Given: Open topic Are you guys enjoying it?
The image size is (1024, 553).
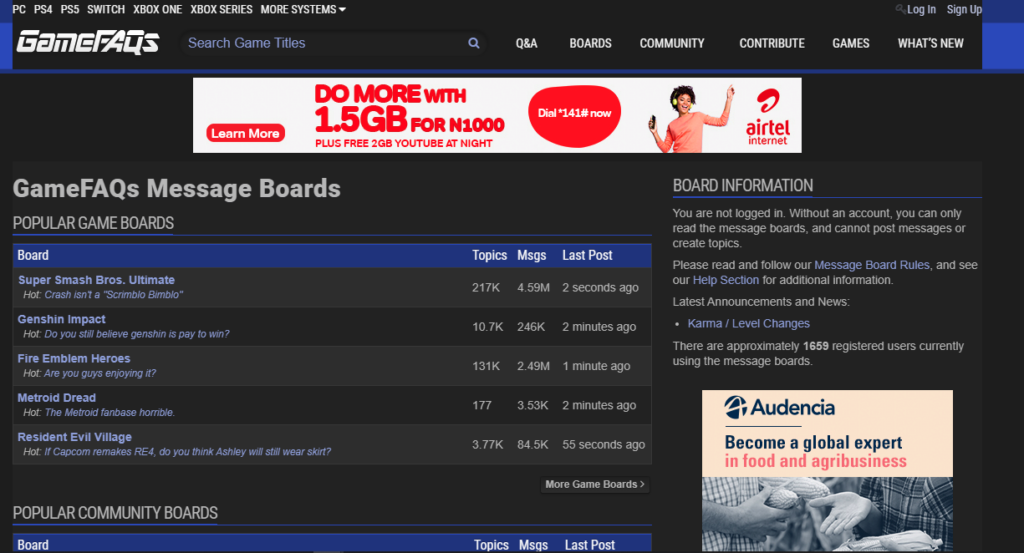Looking at the screenshot, I should pyautogui.click(x=100, y=373).
